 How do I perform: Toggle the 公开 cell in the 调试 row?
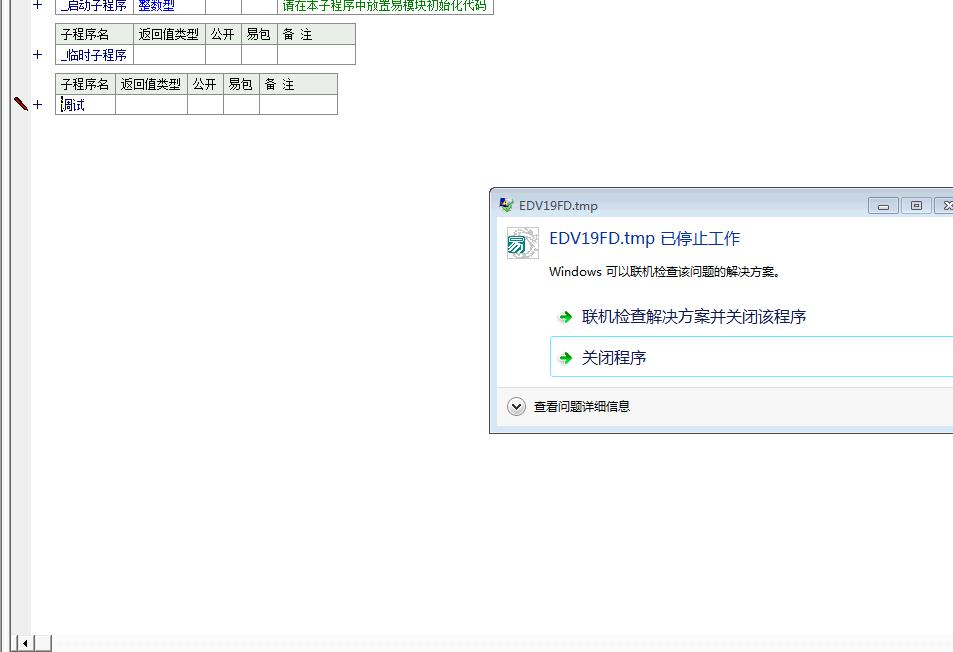205,105
